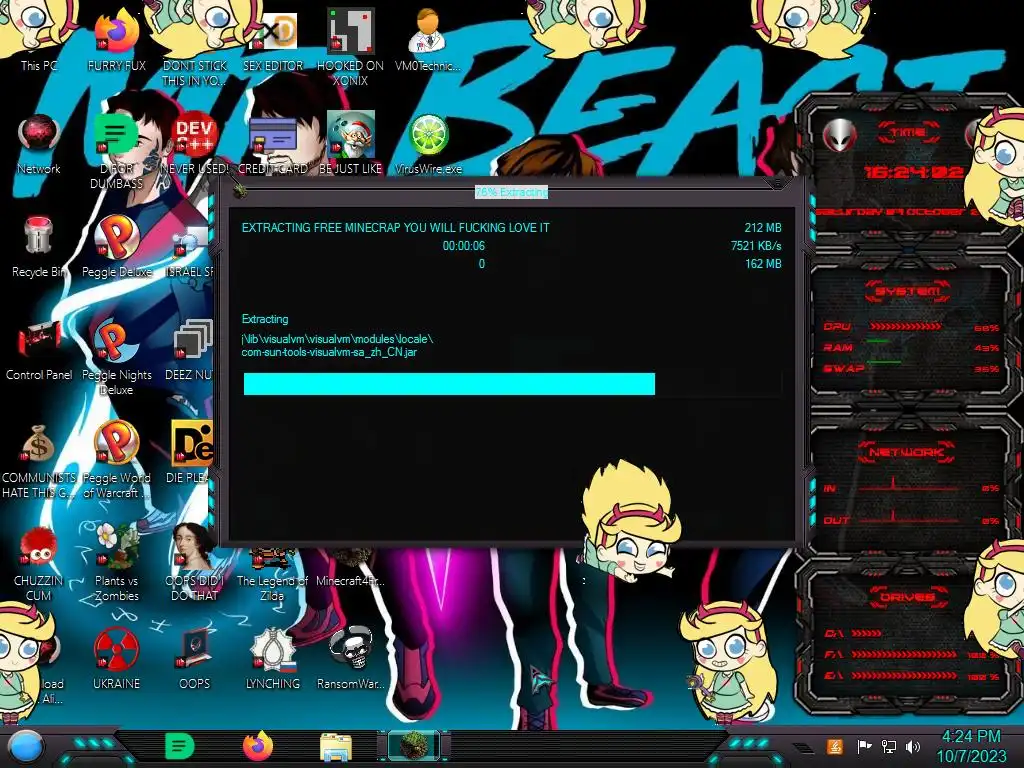Open COMMUNISTS HATE THIS G... money bag icon
Viewport: 1024px width, 768px height.
pos(39,460)
